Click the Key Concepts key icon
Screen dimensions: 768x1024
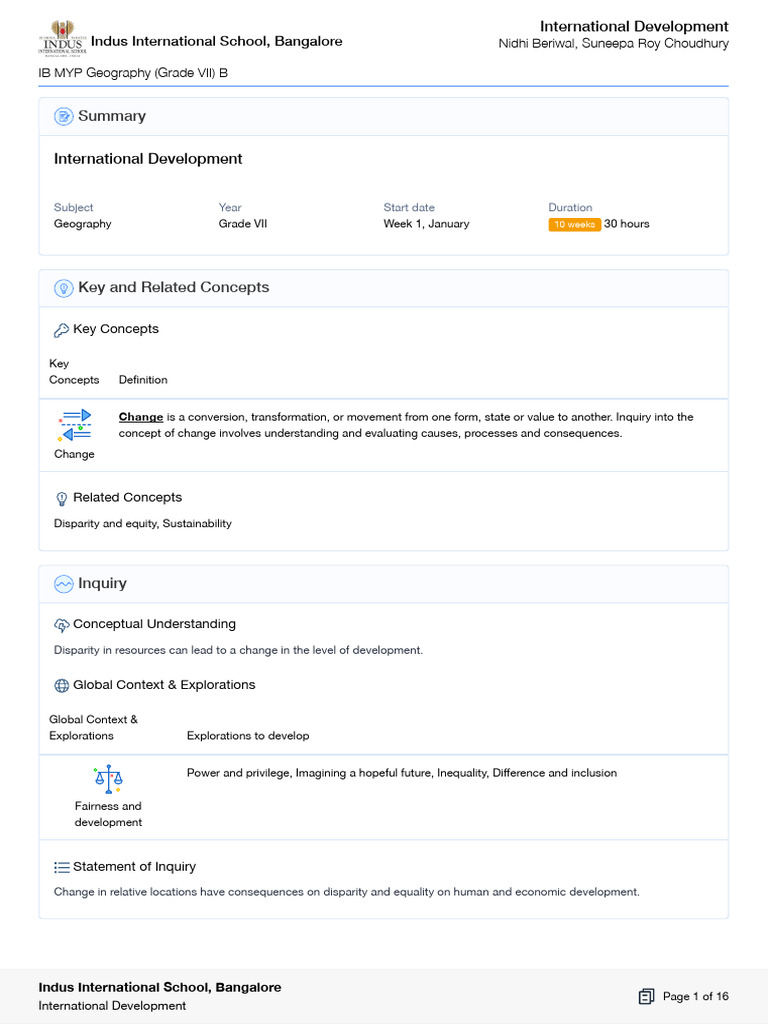coord(61,330)
